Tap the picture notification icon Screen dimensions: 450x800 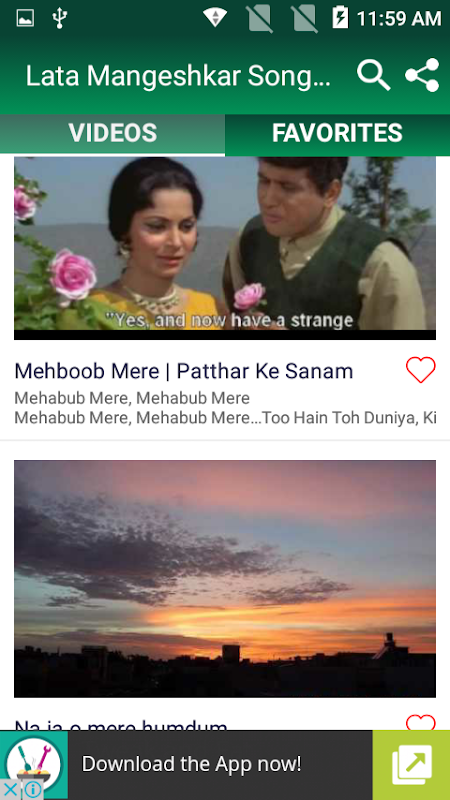click(25, 18)
